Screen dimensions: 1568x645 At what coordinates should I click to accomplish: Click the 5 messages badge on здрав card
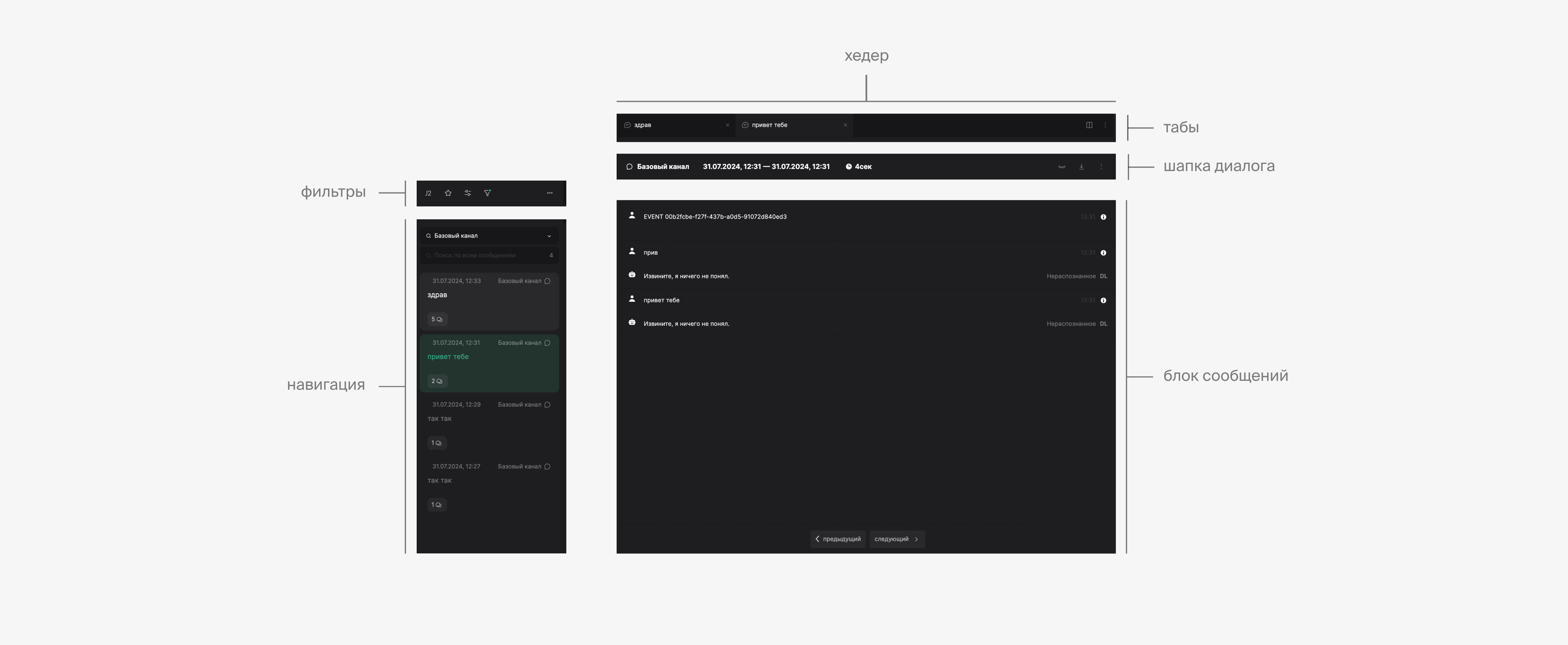tap(437, 320)
